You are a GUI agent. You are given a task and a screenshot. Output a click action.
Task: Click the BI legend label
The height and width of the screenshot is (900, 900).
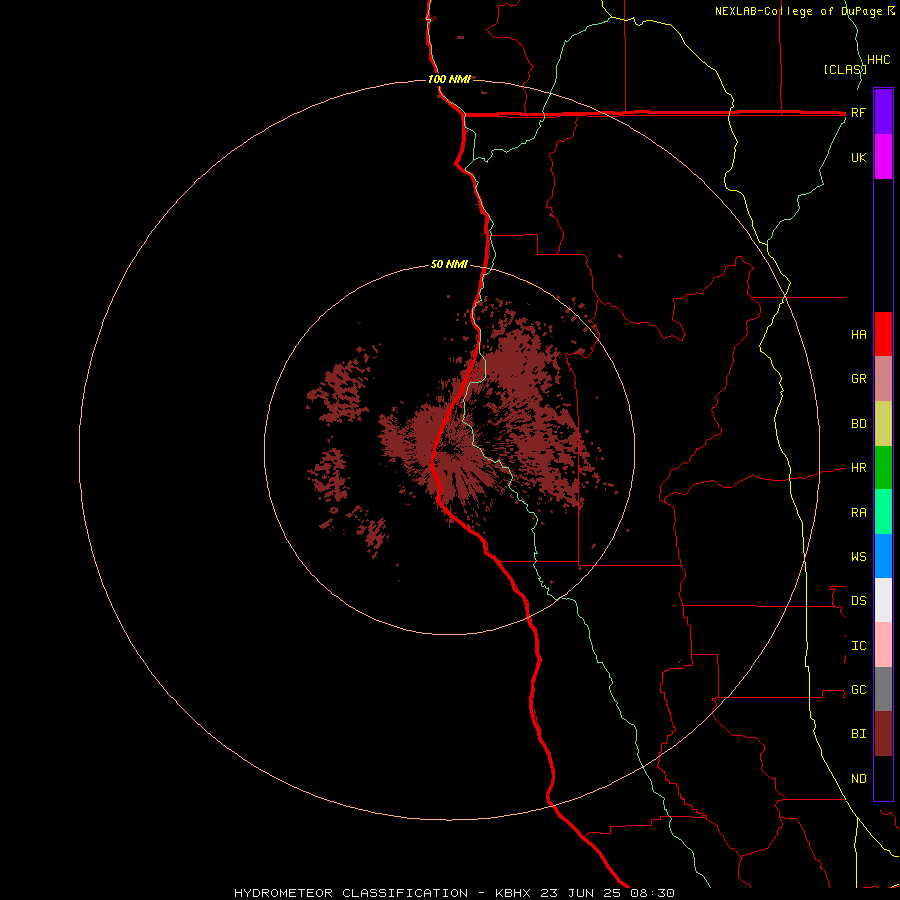(858, 734)
